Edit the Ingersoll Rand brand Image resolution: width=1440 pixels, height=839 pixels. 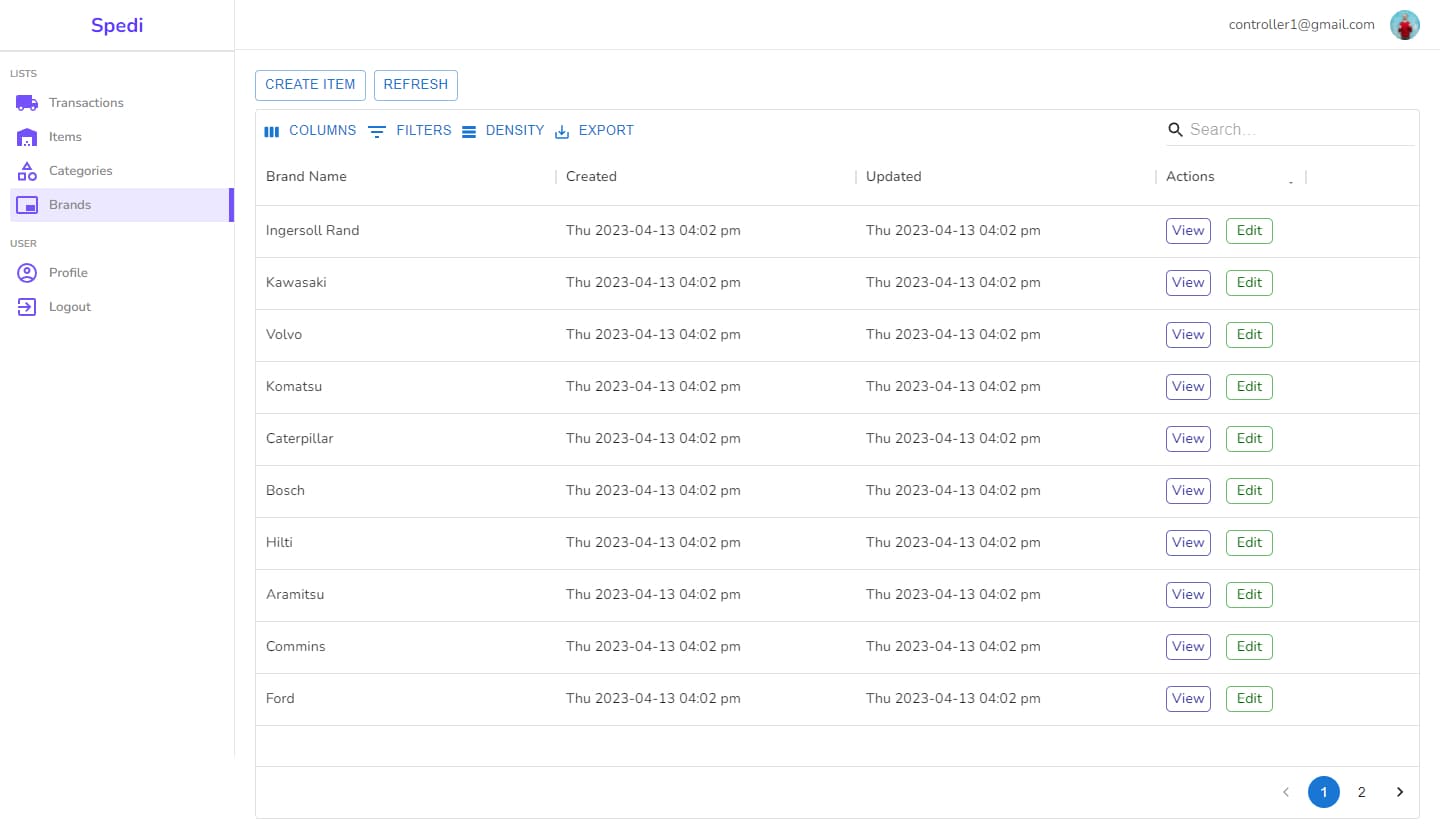point(1249,231)
